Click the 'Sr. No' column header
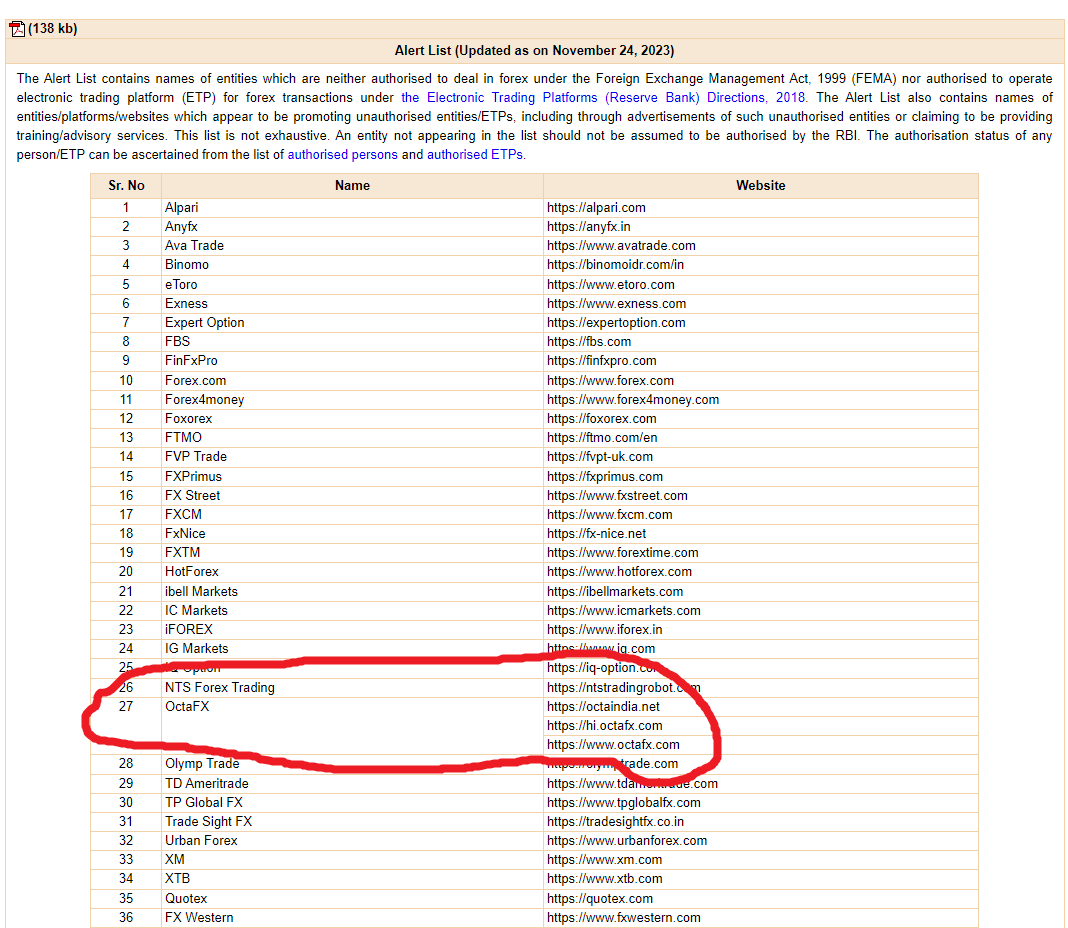This screenshot has width=1068, height=928. click(x=126, y=185)
